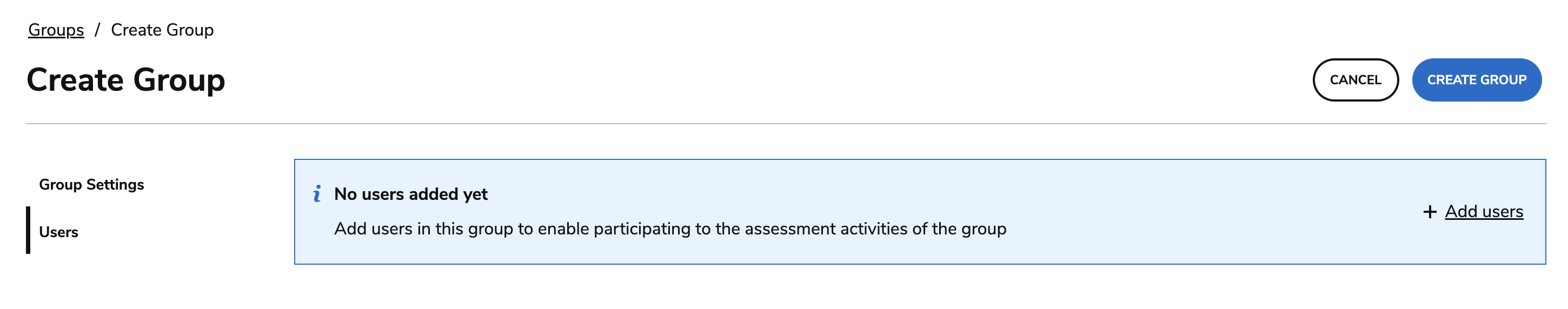Click the blue CREATE GROUP button
This screenshot has width=1568, height=309.
click(x=1476, y=80)
